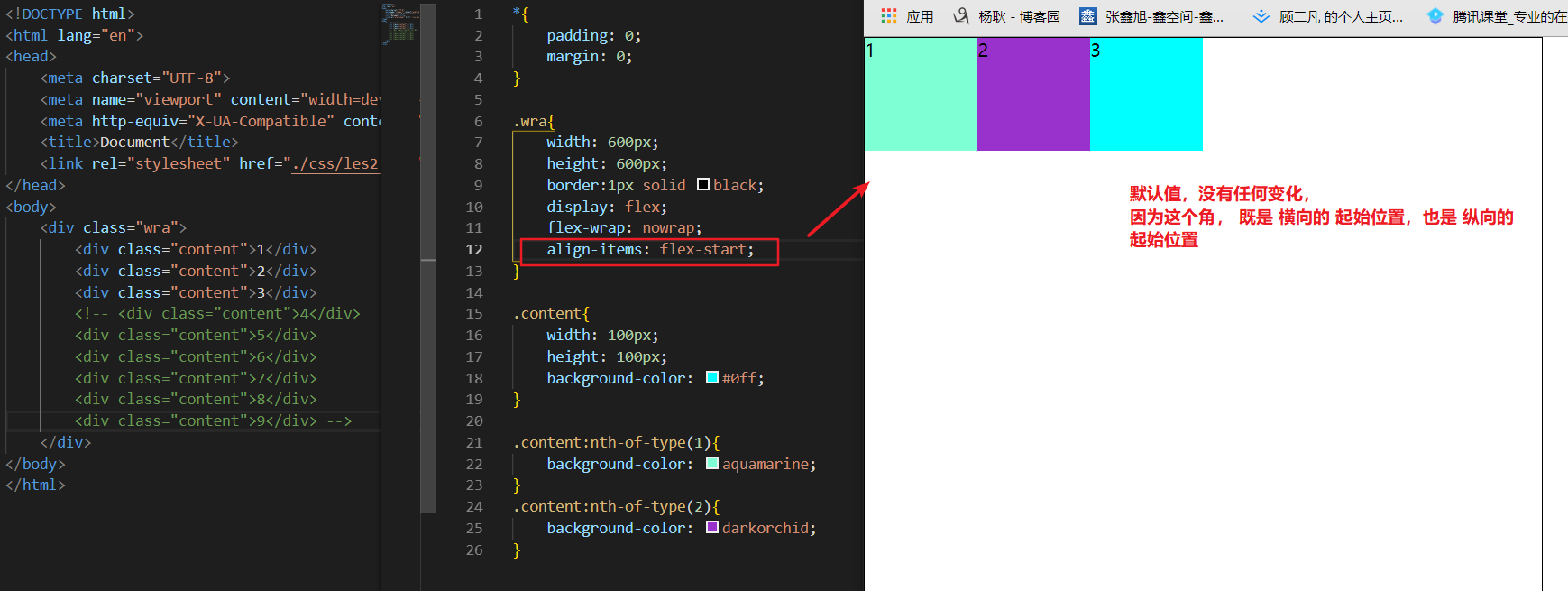Click the '<meta charset="UTF-8">' line

(135, 78)
